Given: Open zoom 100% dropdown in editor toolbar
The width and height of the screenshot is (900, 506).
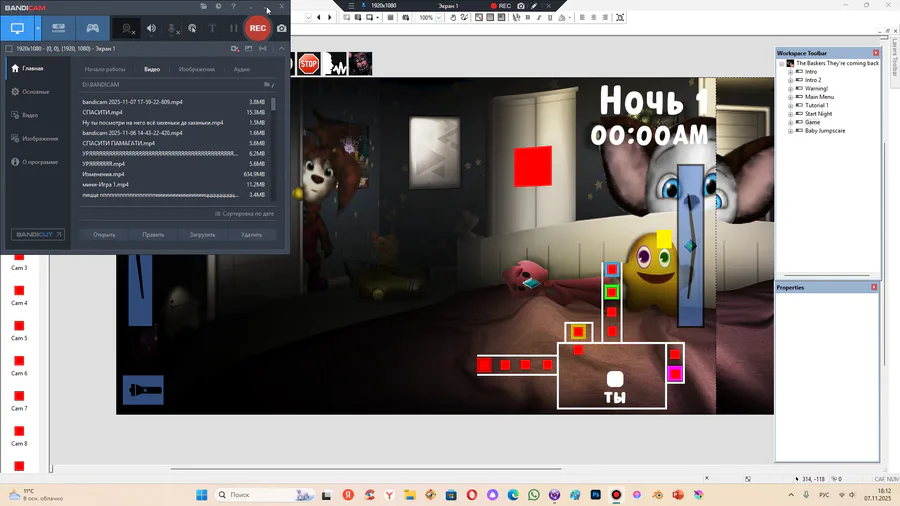Looking at the screenshot, I should coord(439,18).
